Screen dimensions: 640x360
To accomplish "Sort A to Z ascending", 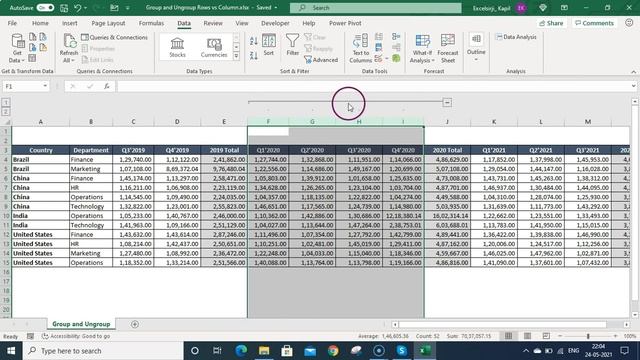I will tap(253, 41).
